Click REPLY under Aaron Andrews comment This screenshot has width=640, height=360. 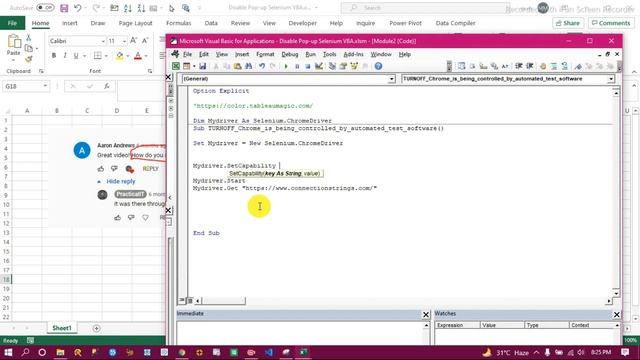pyautogui.click(x=151, y=169)
